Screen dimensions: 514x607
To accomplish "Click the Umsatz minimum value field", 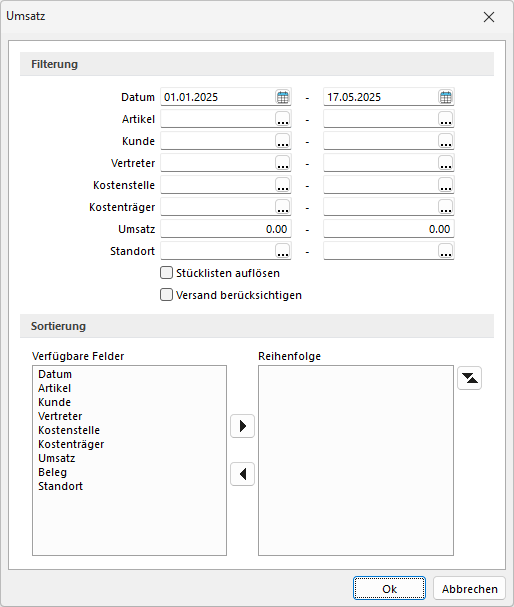I will pos(226,229).
